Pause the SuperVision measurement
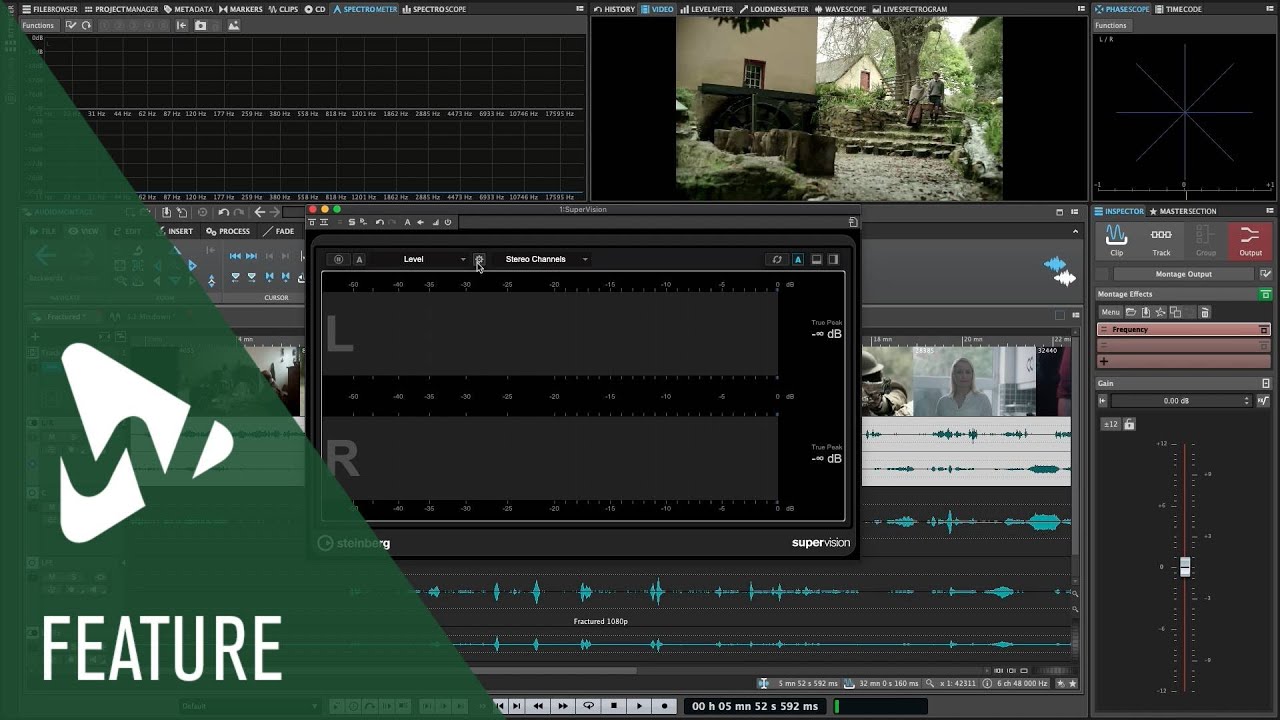The height and width of the screenshot is (720, 1280). (338, 259)
